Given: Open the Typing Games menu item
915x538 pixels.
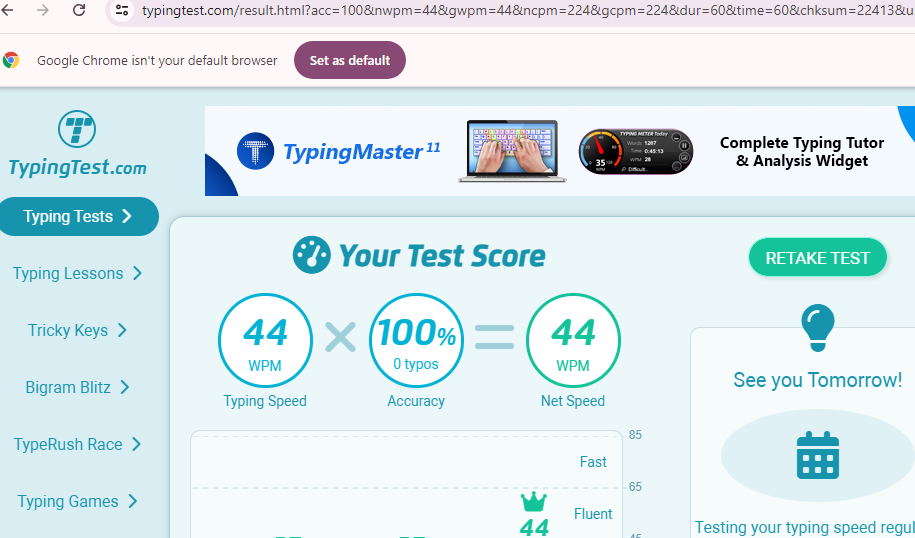Looking at the screenshot, I should (x=68, y=501).
